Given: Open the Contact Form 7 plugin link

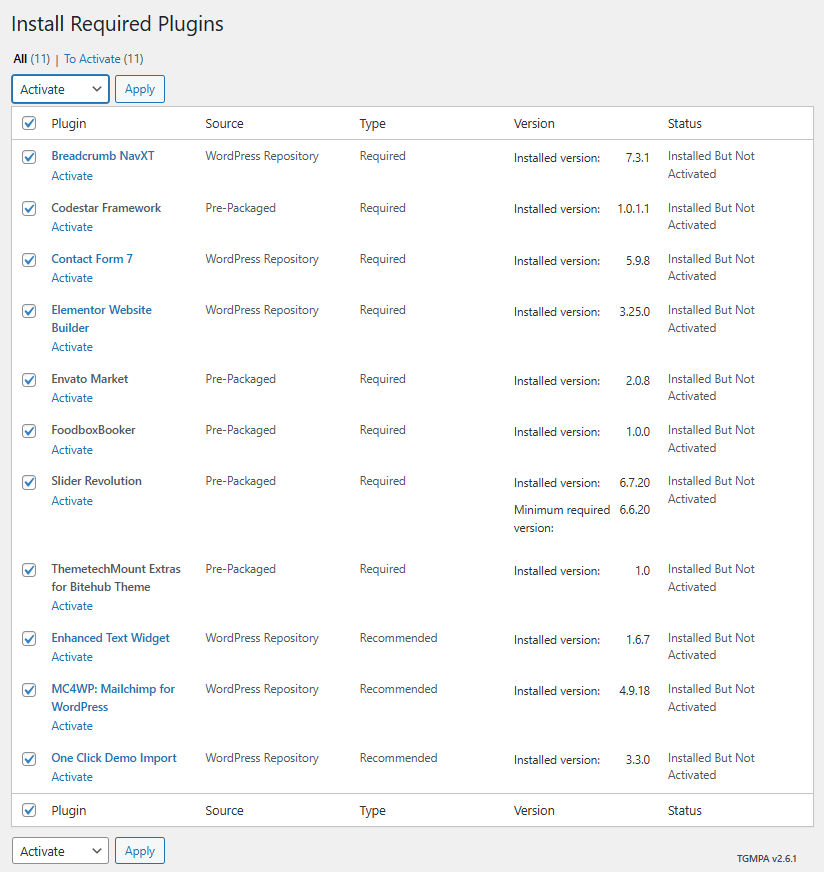Looking at the screenshot, I should 92,259.
